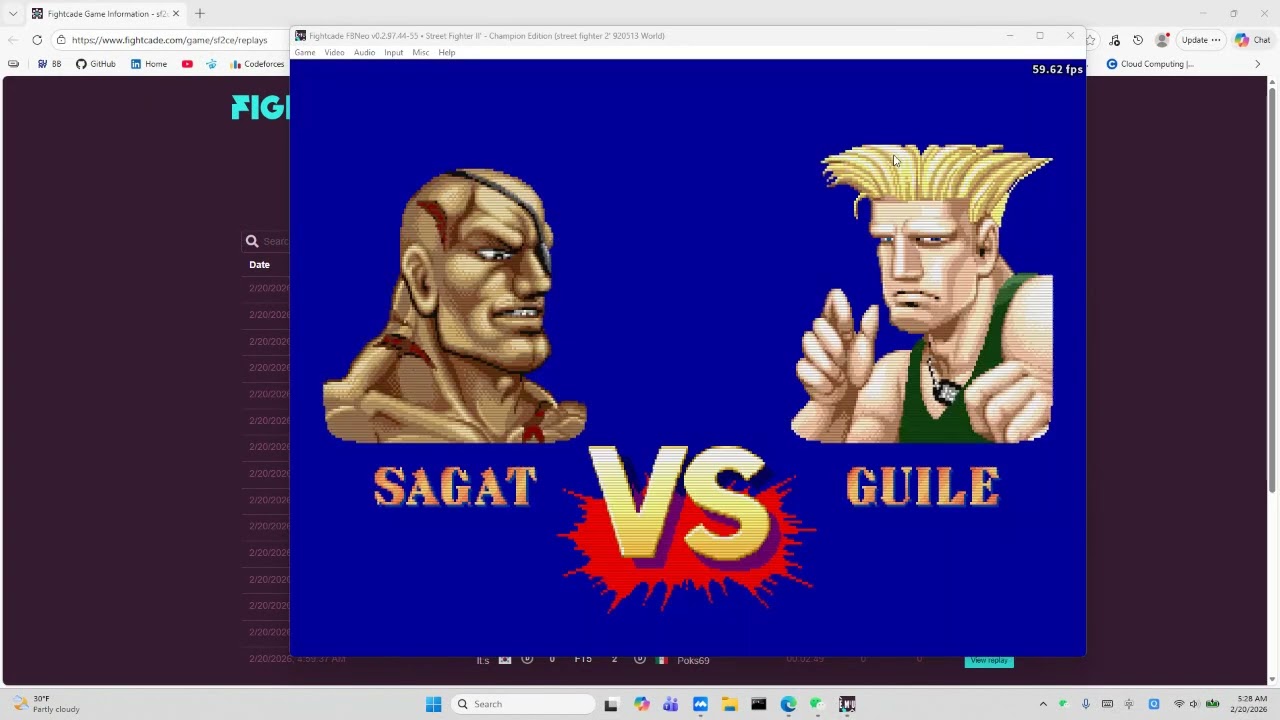Open the browser profile avatar

1162,40
